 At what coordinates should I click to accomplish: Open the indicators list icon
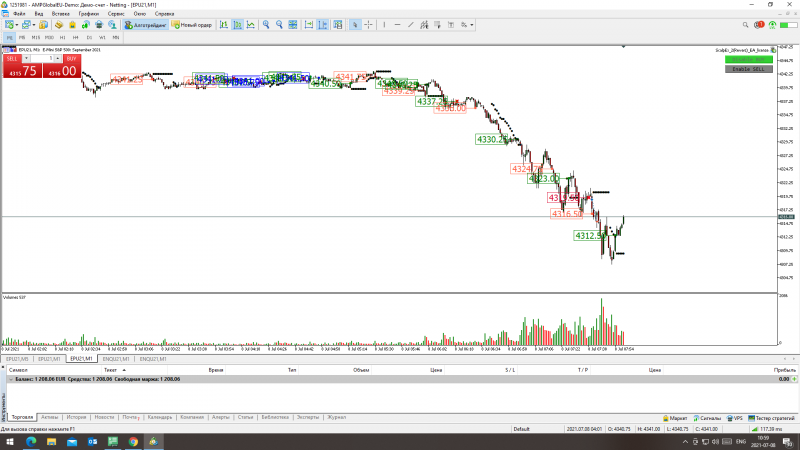338,24
